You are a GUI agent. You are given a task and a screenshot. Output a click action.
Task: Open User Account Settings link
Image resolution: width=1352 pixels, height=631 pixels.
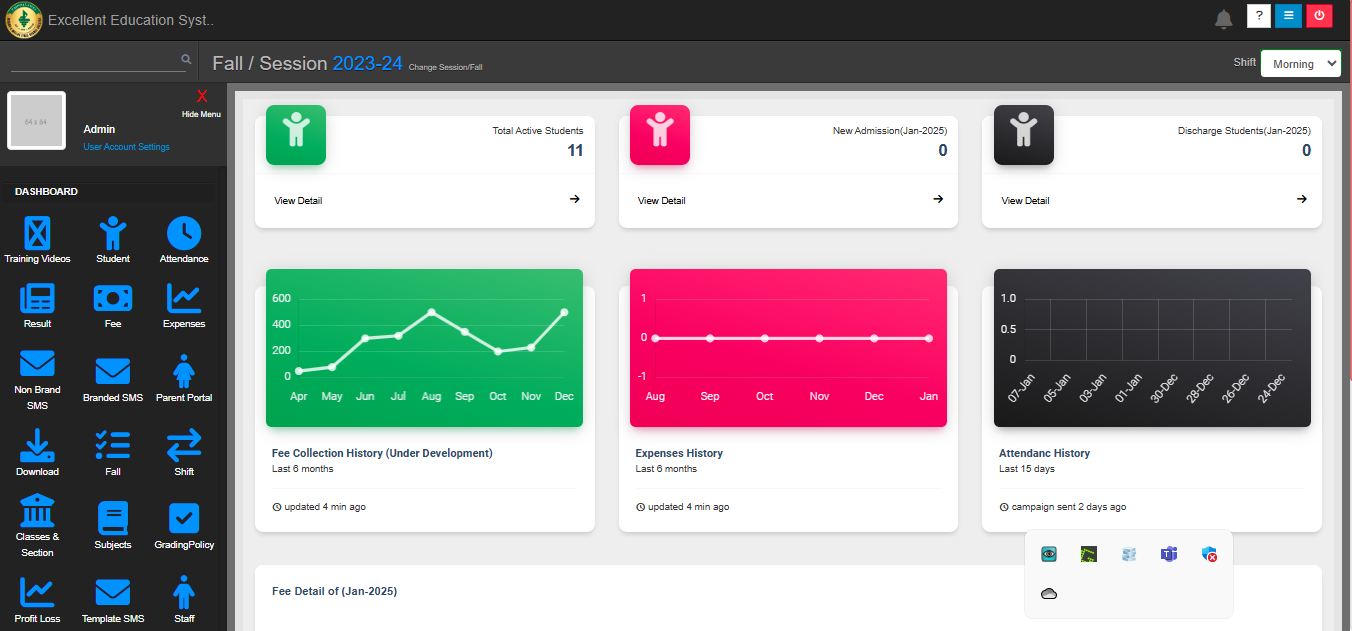(x=126, y=147)
